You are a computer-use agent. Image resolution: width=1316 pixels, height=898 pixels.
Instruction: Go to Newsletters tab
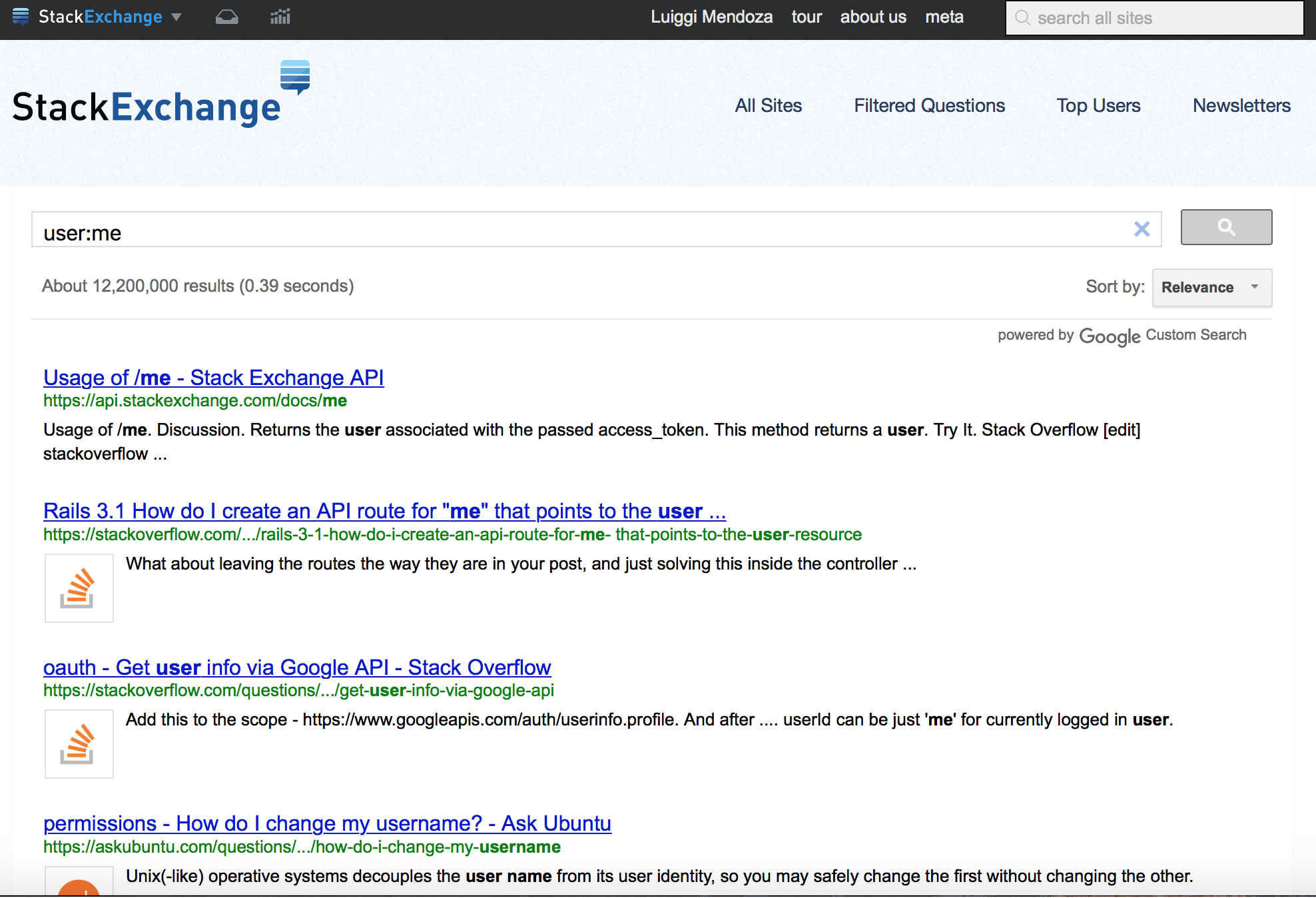[x=1241, y=106]
